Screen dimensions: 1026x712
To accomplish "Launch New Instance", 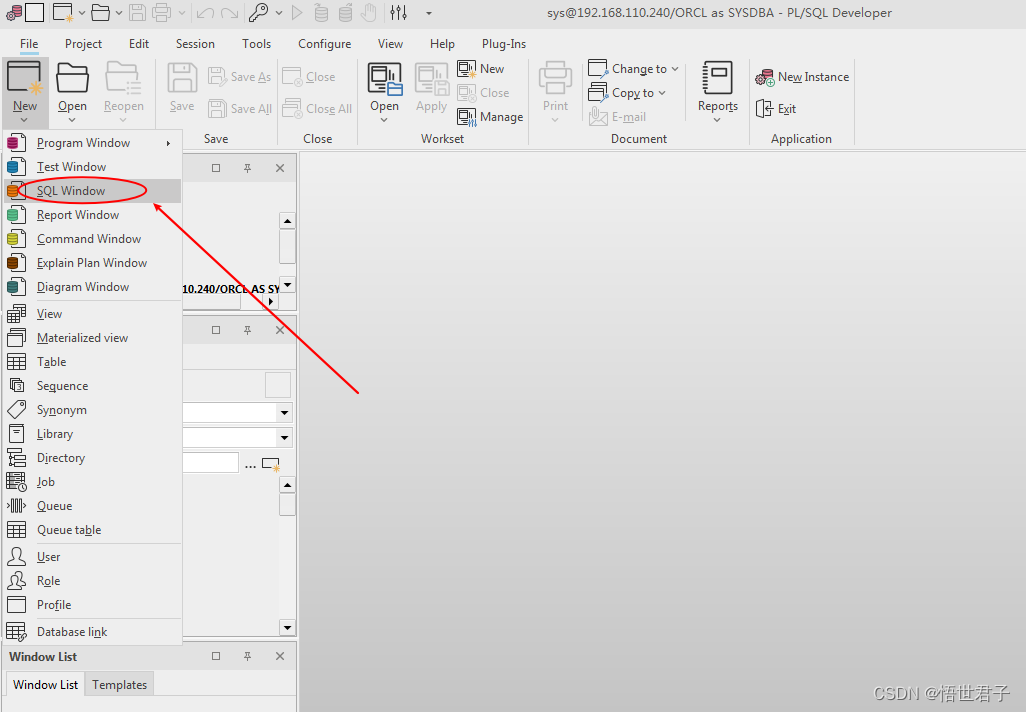I will pos(802,77).
